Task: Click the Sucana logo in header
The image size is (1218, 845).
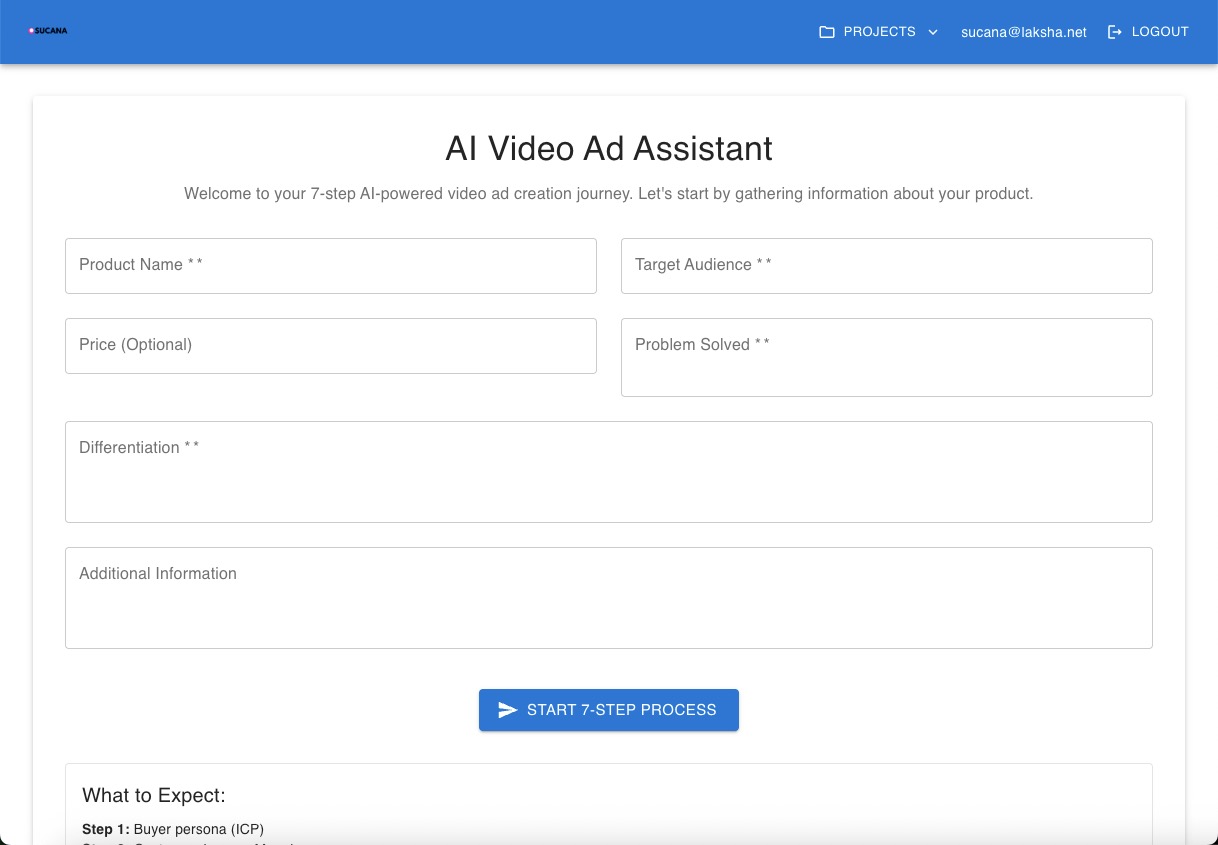Action: 48,31
